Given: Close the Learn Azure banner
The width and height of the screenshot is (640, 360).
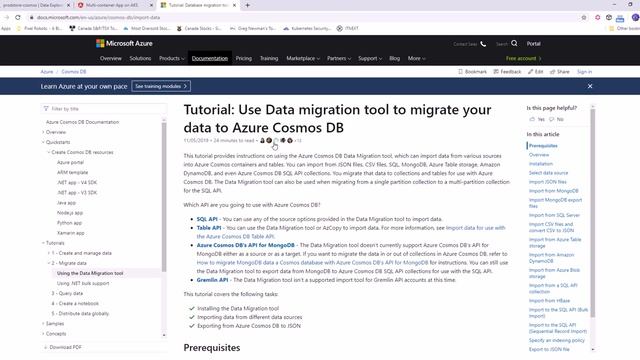Looking at the screenshot, I should tap(590, 86).
